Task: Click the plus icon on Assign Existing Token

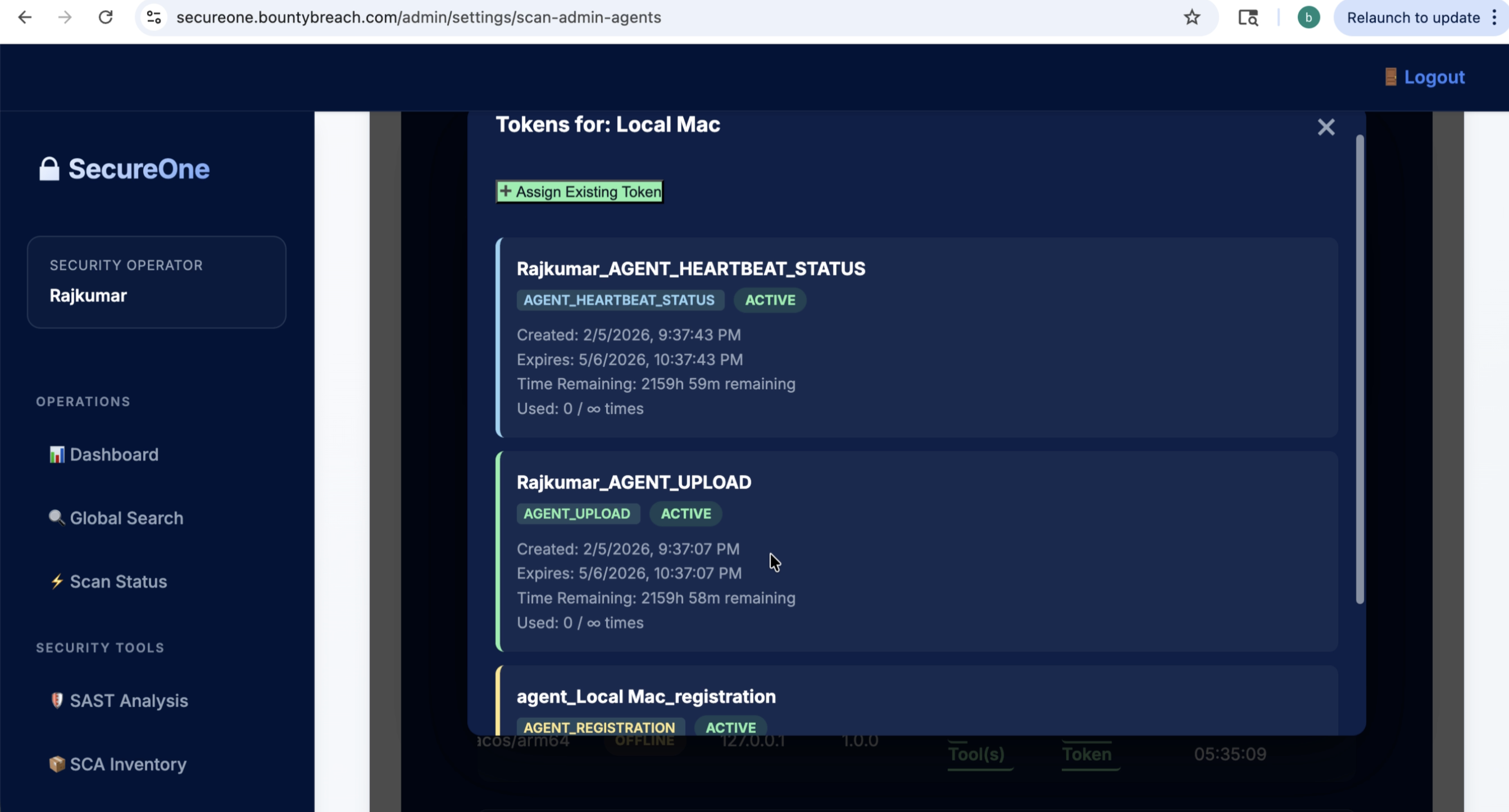Action: (x=506, y=191)
